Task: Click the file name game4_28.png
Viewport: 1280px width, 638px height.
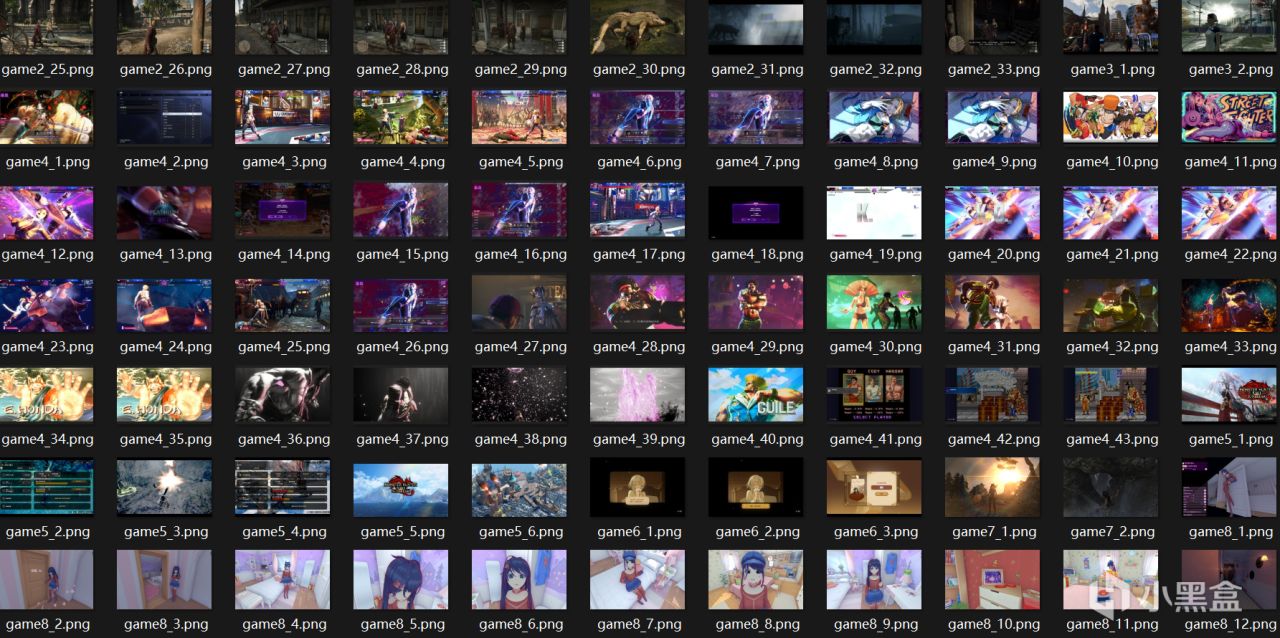Action: pyautogui.click(x=639, y=347)
